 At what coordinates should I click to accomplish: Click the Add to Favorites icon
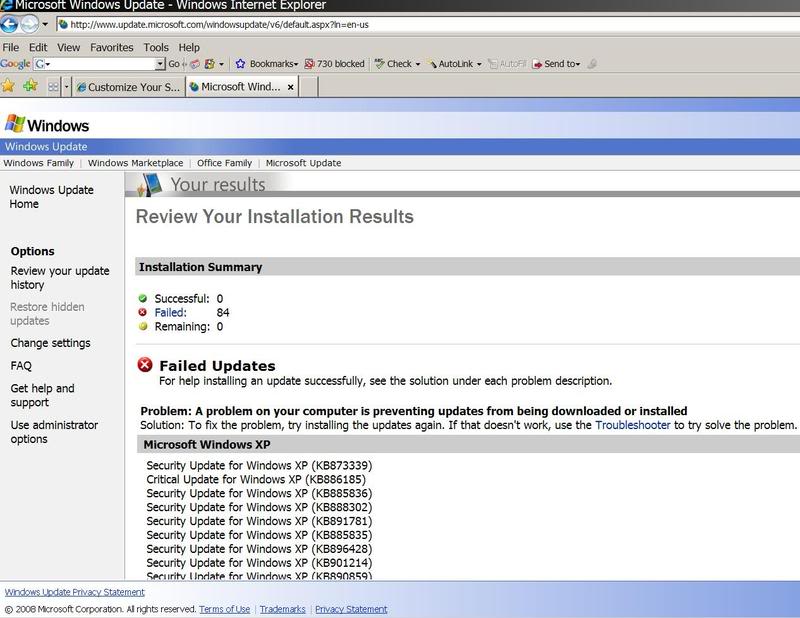coord(30,86)
